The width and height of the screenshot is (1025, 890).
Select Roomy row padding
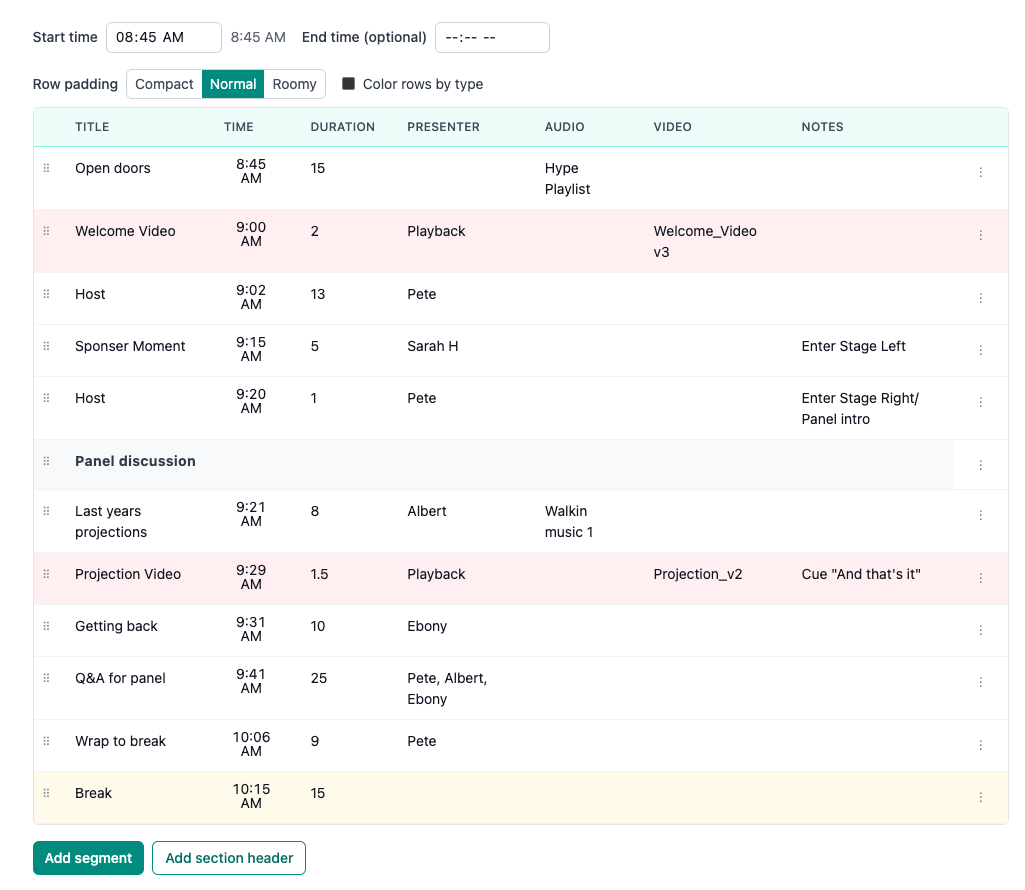[x=294, y=84]
